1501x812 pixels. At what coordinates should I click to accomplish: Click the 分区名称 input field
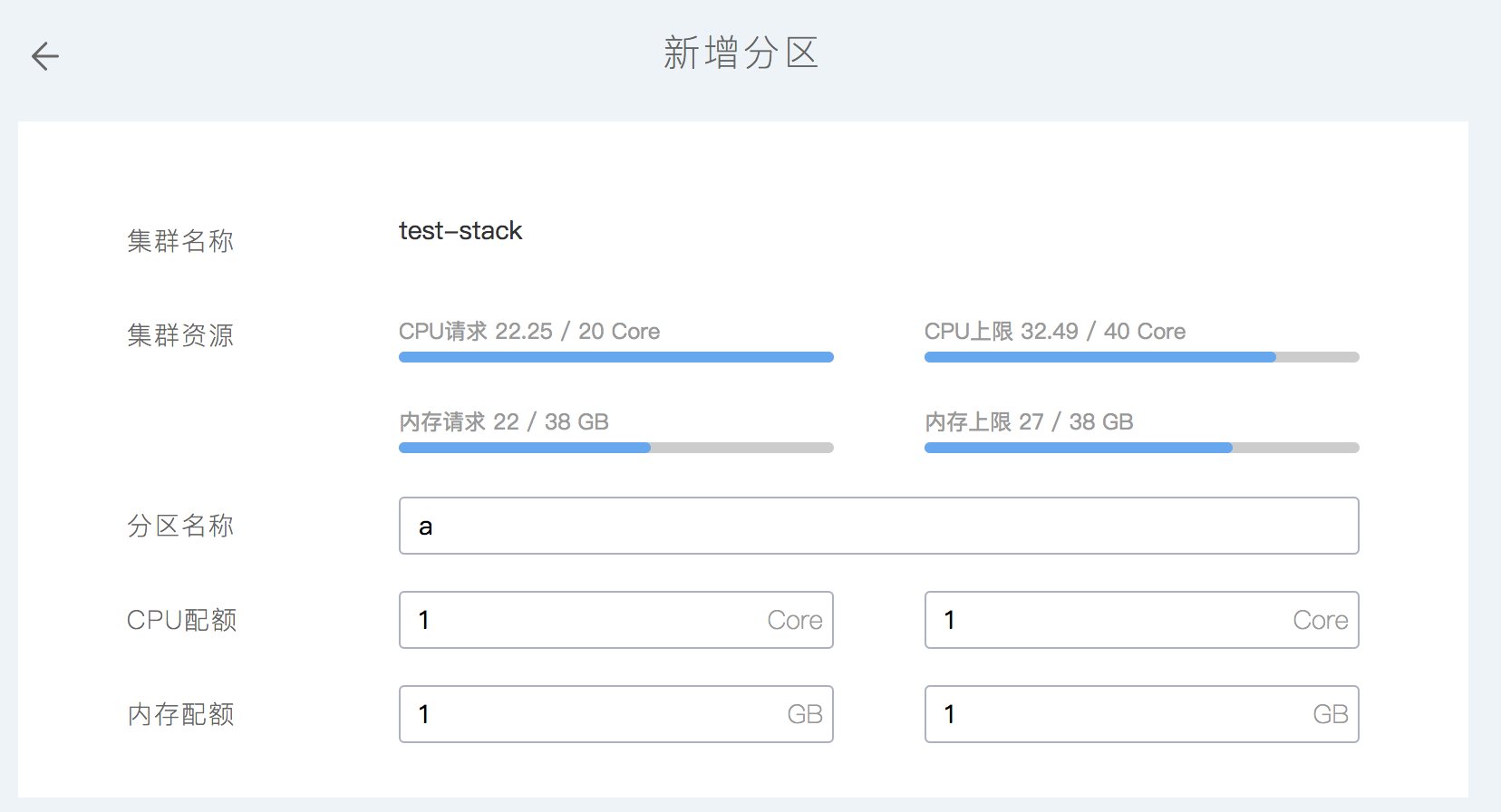877,526
